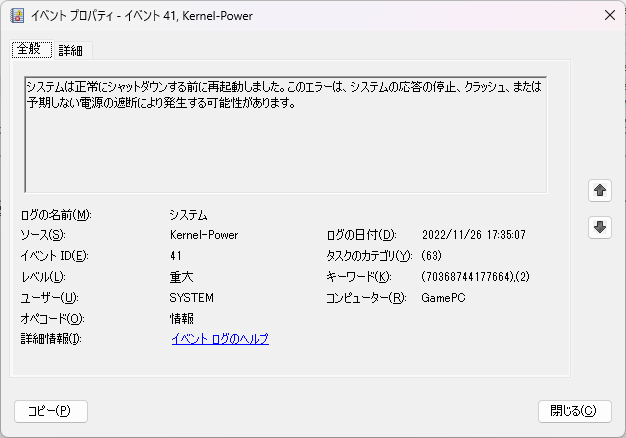Click the コンピューター(R) label
The height and width of the screenshot is (438, 626).
tap(366, 298)
